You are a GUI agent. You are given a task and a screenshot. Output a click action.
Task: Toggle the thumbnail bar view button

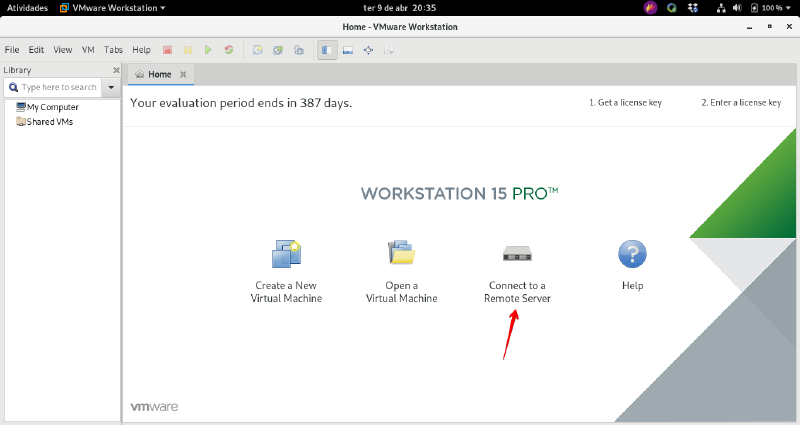[348, 50]
